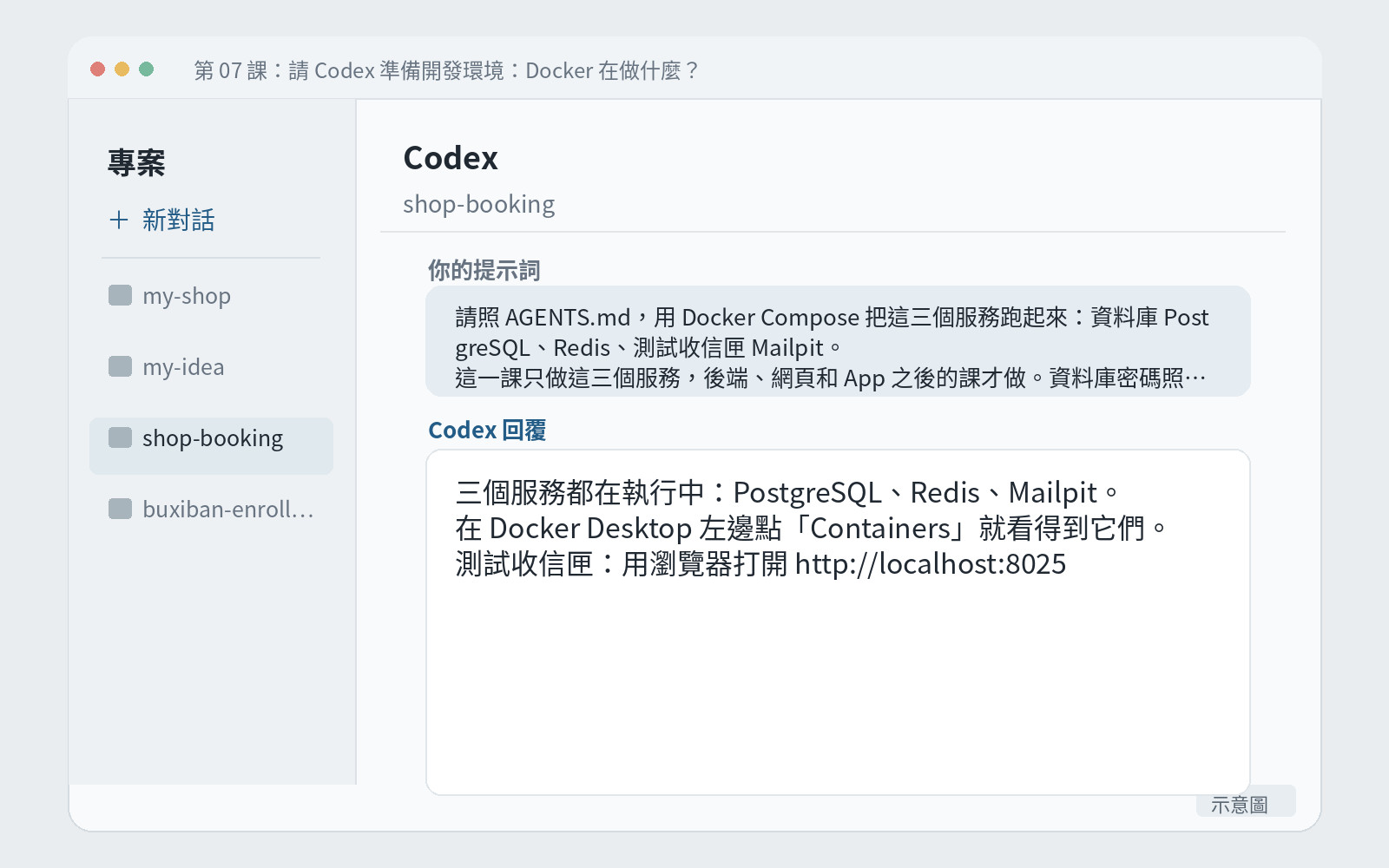Viewport: 1389px width, 868px height.
Task: Click the yellow minimize window dot
Action: 122,69
